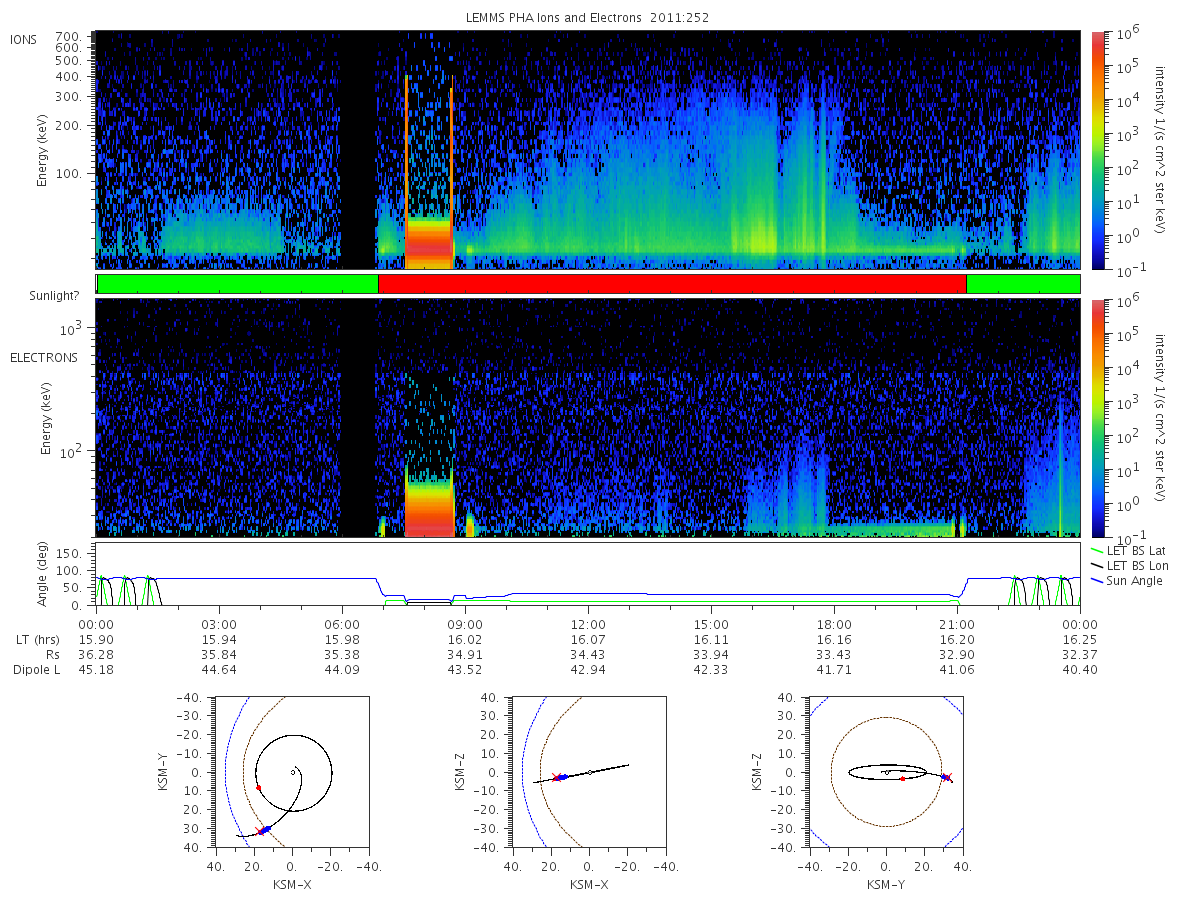Click the red segment of Sunlight bar
Screen dimensions: 1200x900
[672, 284]
